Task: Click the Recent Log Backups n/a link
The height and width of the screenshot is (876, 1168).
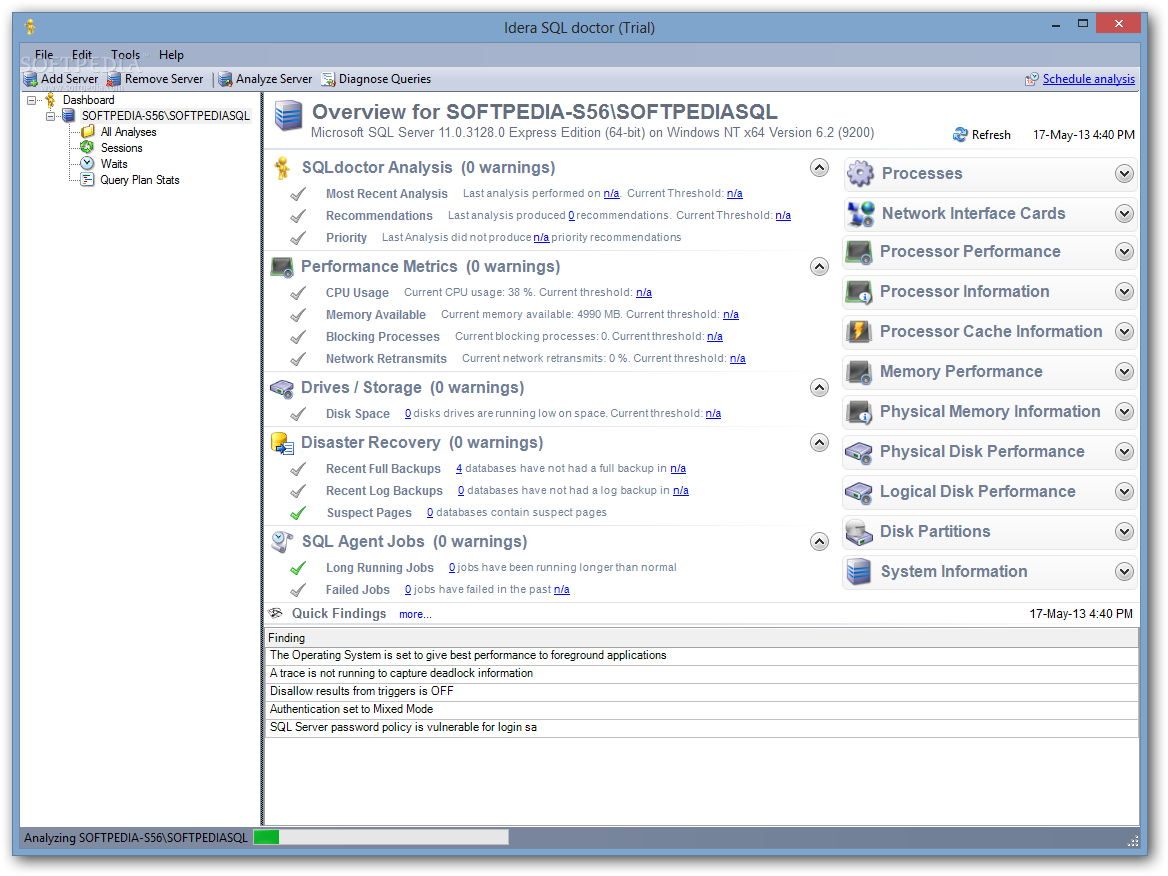Action: pyautogui.click(x=681, y=491)
